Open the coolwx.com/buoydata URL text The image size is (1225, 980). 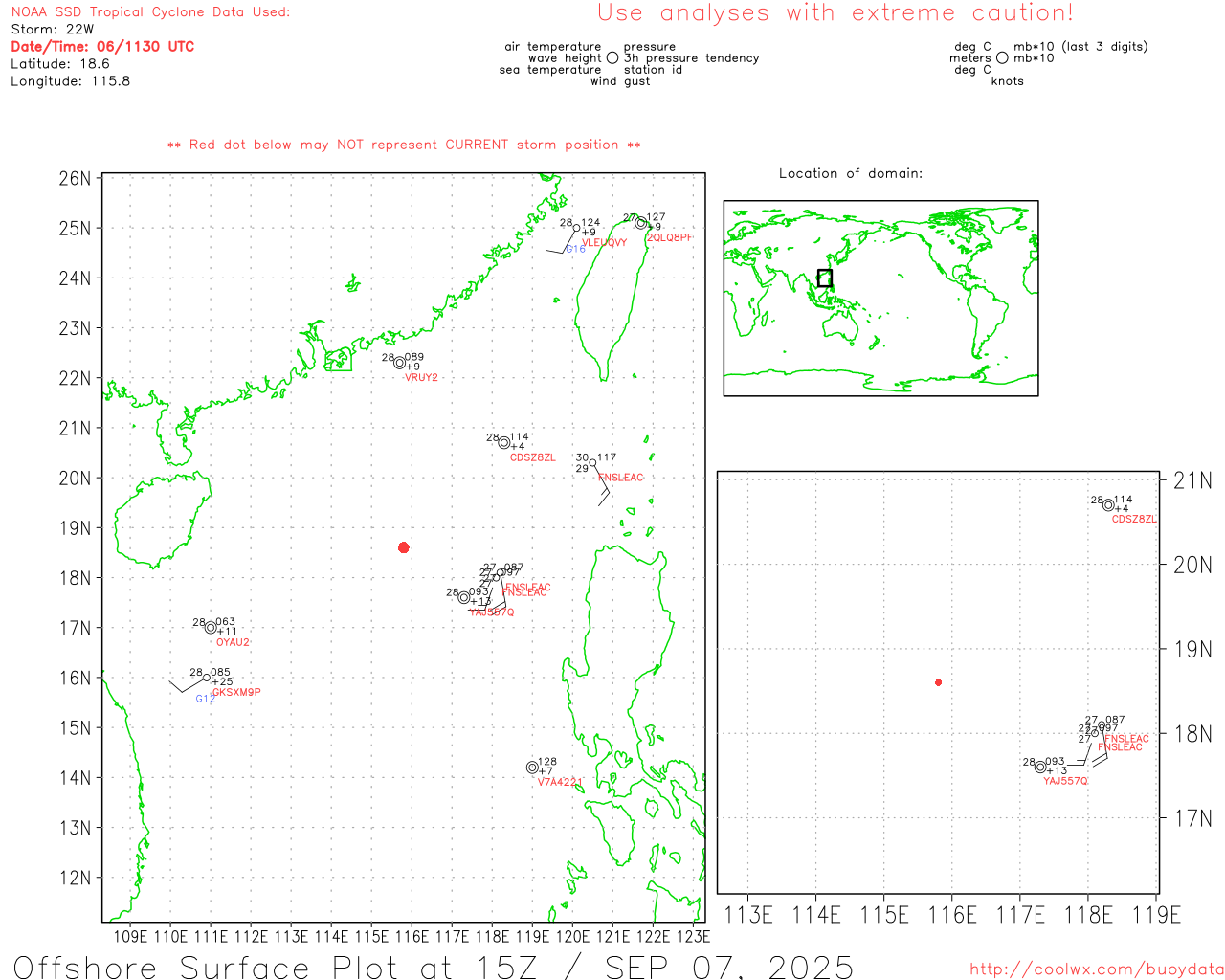click(1097, 969)
